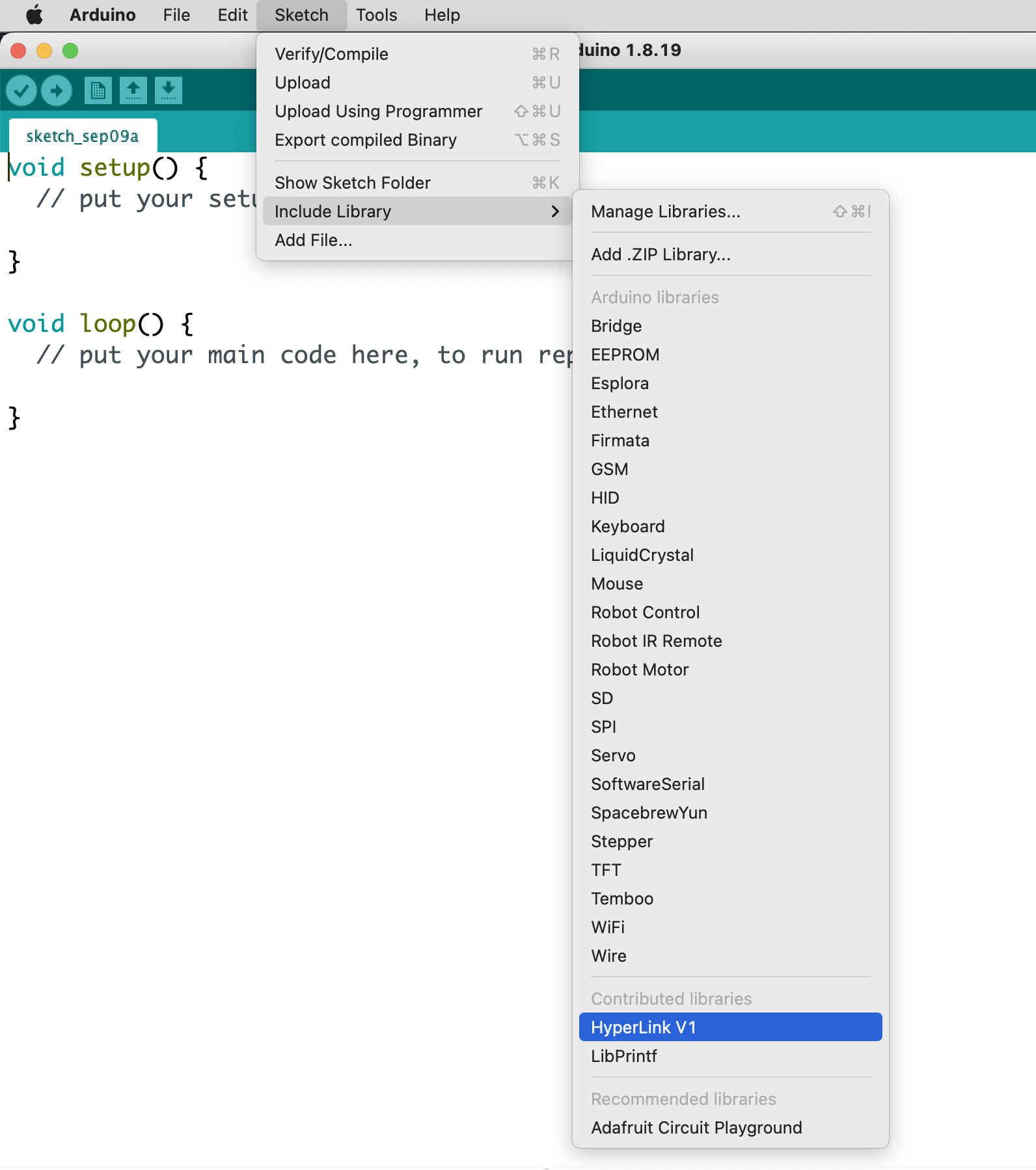This screenshot has height=1170, width=1036.
Task: Click the 'put your main code here' comment
Action: pyautogui.click(x=305, y=355)
